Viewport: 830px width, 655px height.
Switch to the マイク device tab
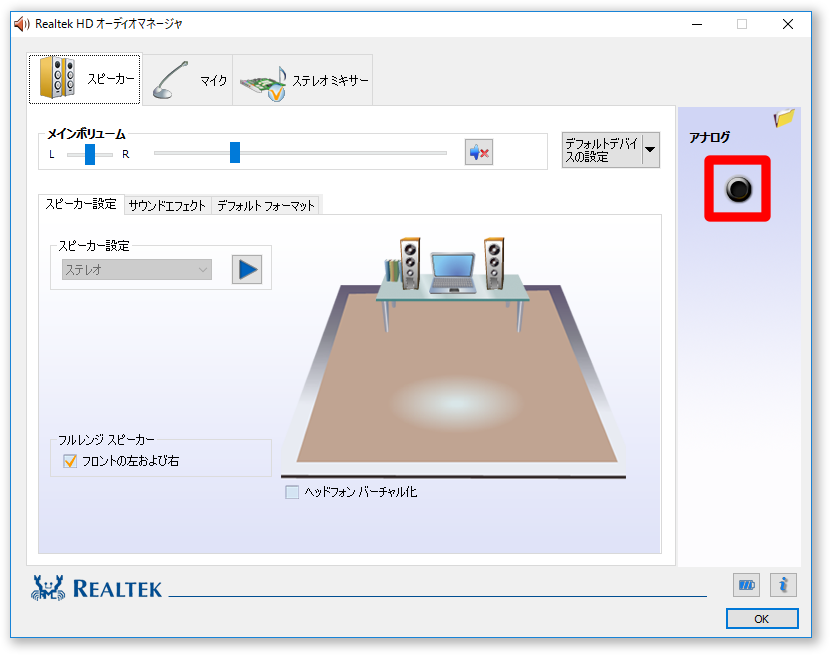[187, 79]
